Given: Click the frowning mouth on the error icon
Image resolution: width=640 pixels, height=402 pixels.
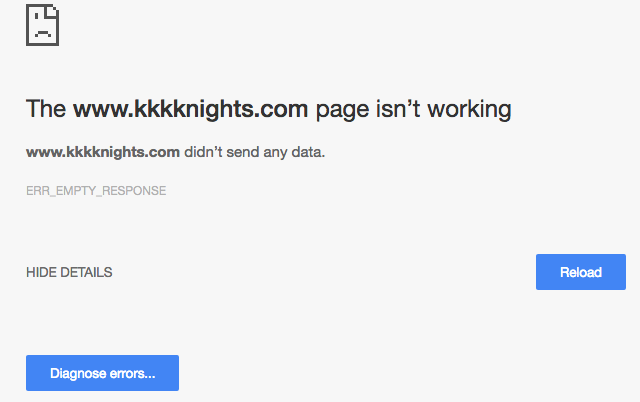Looking at the screenshot, I should (x=42, y=32).
